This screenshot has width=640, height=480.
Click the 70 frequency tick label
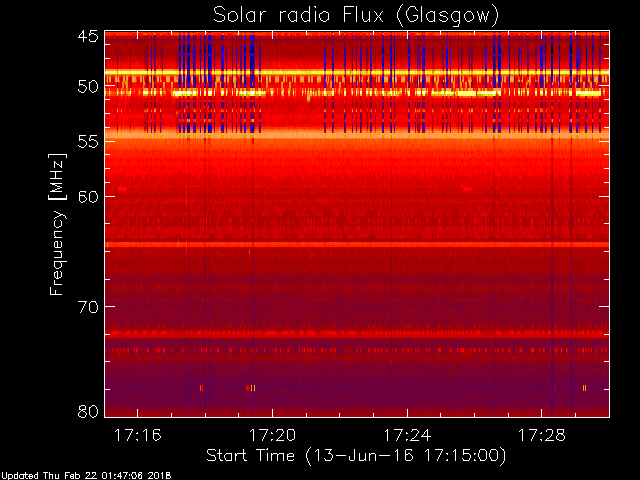point(88,307)
